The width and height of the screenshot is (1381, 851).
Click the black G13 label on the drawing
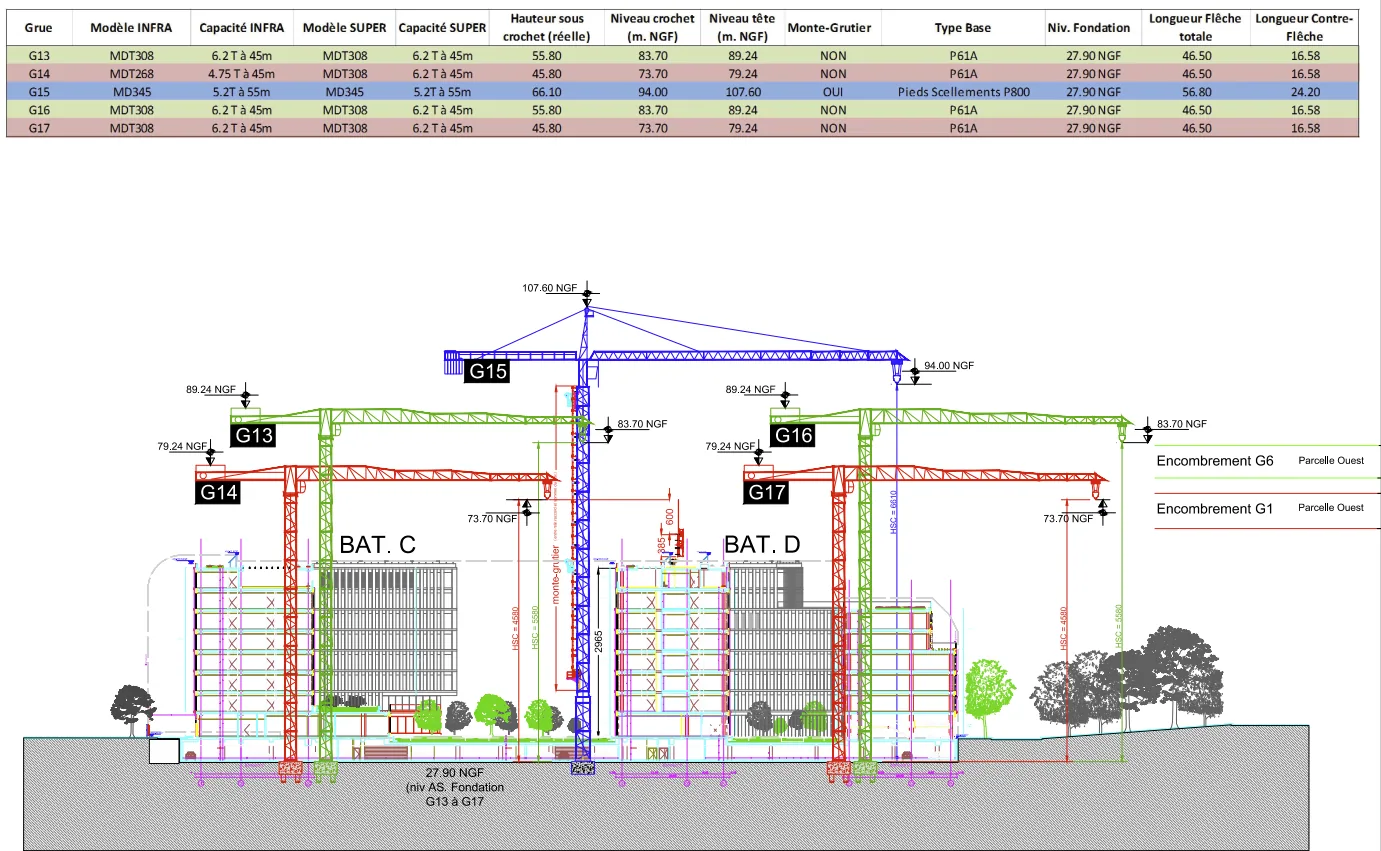pos(254,436)
